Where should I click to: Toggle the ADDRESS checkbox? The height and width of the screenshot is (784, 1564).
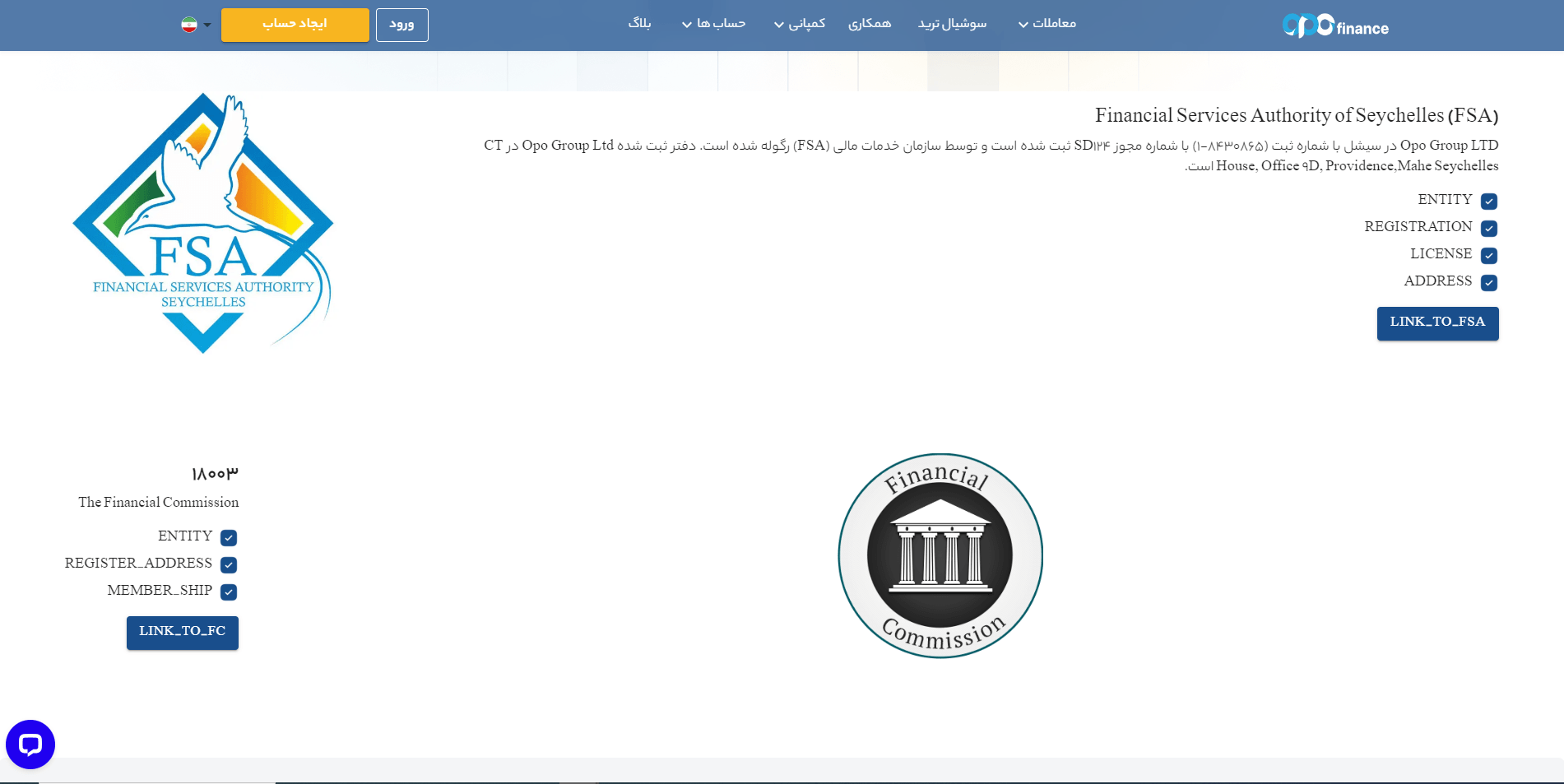tap(1489, 282)
